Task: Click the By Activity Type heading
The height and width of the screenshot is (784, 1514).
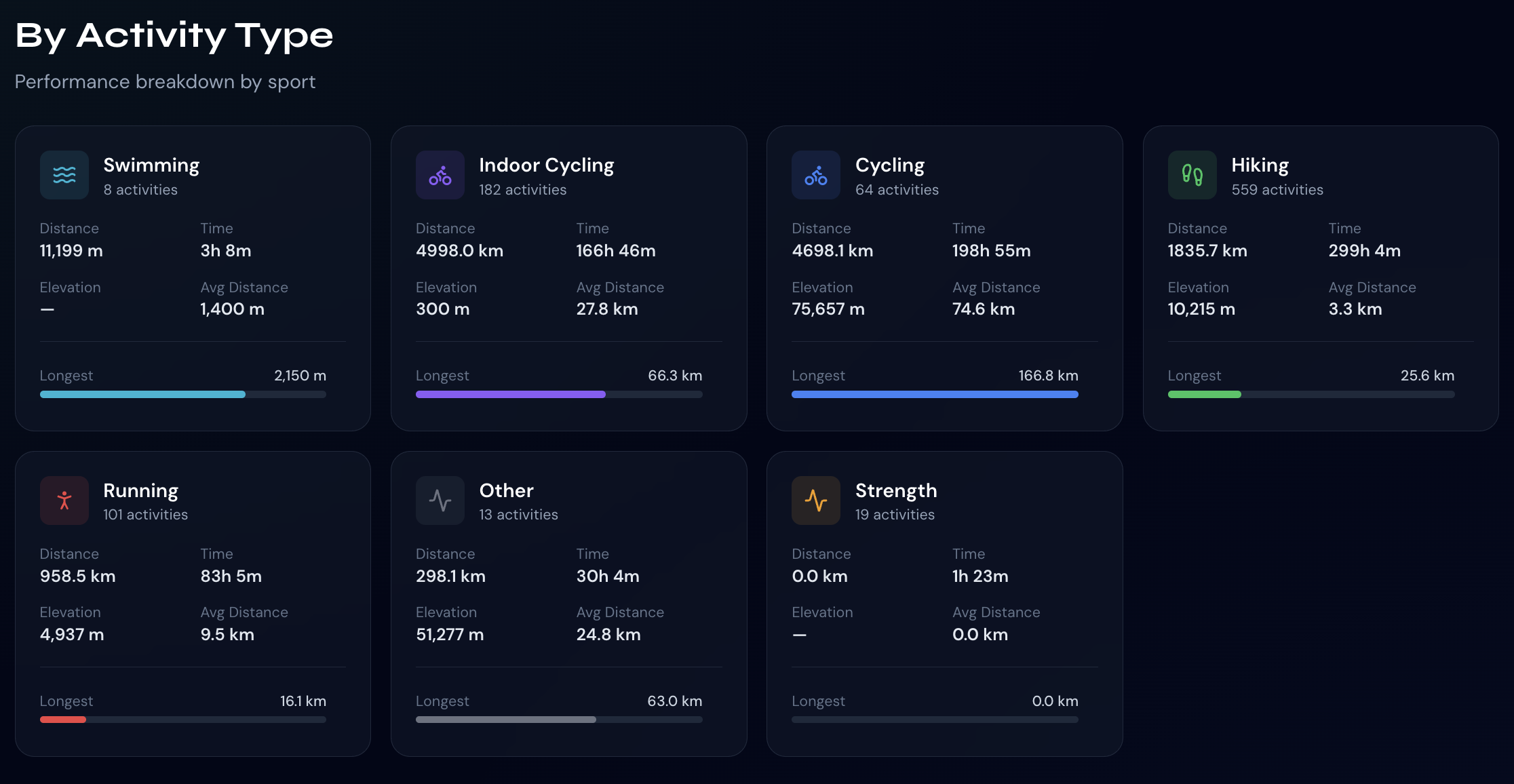Action: tap(174, 35)
